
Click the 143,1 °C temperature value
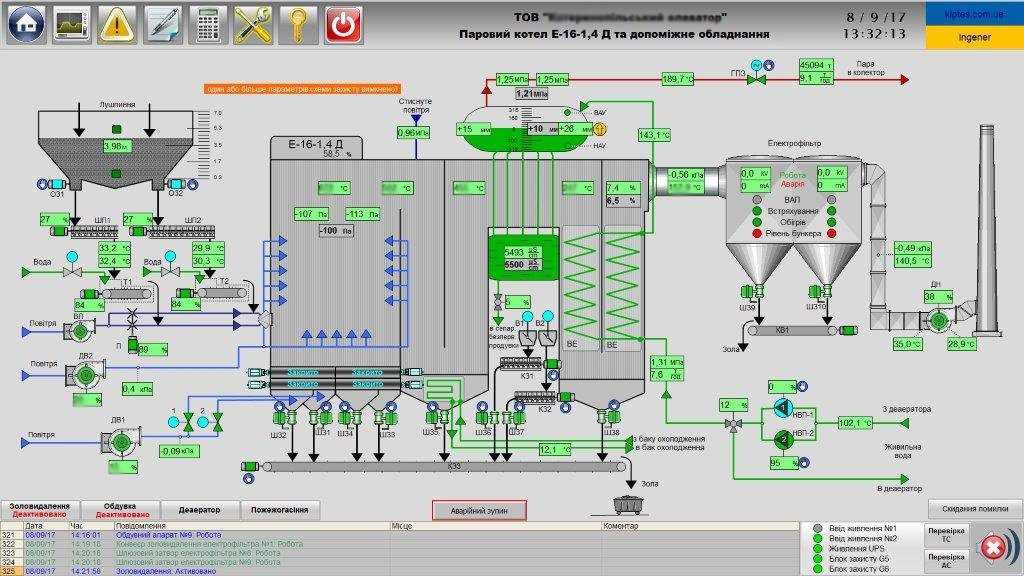654,135
